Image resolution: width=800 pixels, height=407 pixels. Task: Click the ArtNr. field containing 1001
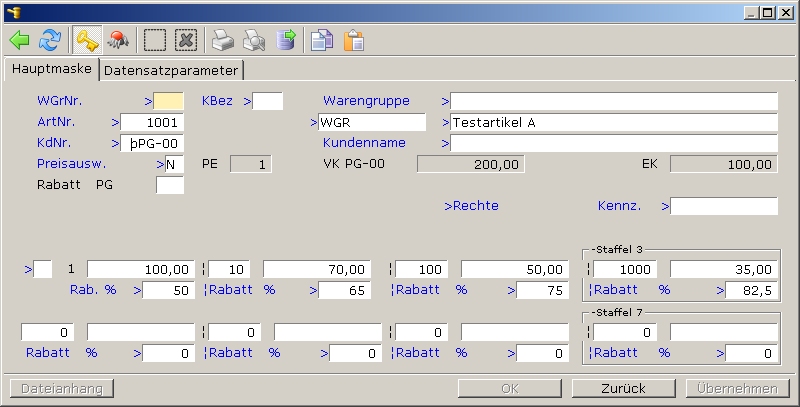tap(152, 122)
